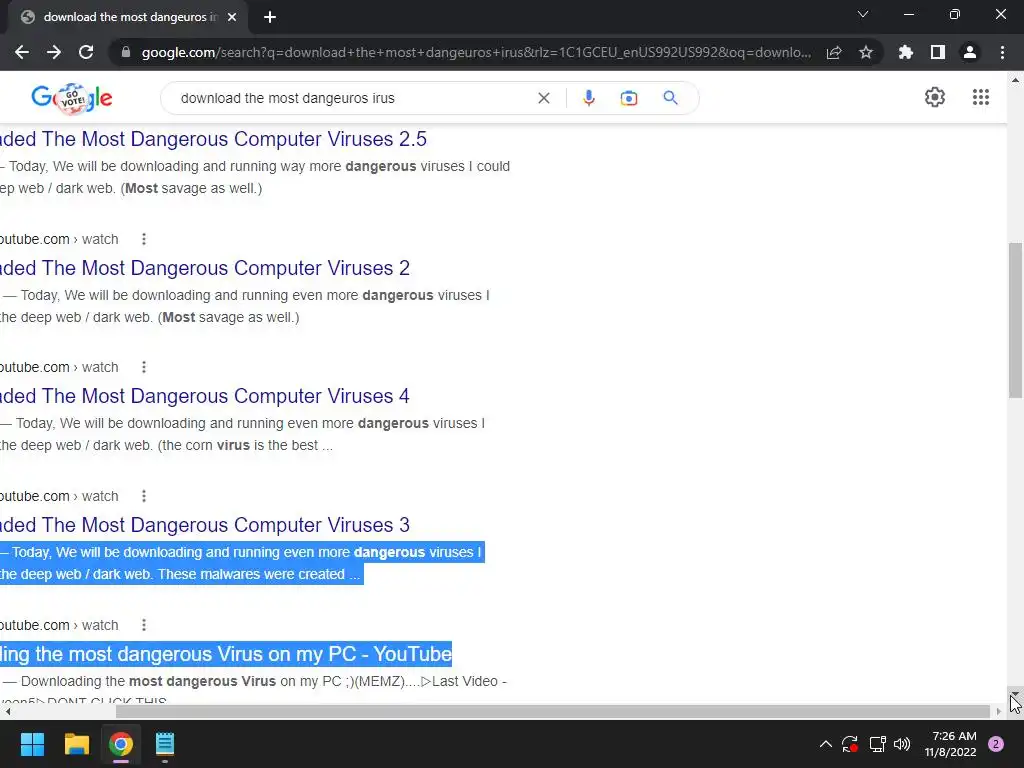
Task: Open Chrome's three-dot menu
Action: 1002,52
